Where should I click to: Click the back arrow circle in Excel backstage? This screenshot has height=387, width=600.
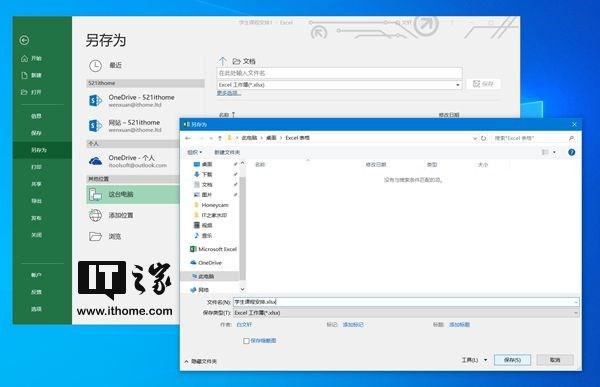pos(24,40)
